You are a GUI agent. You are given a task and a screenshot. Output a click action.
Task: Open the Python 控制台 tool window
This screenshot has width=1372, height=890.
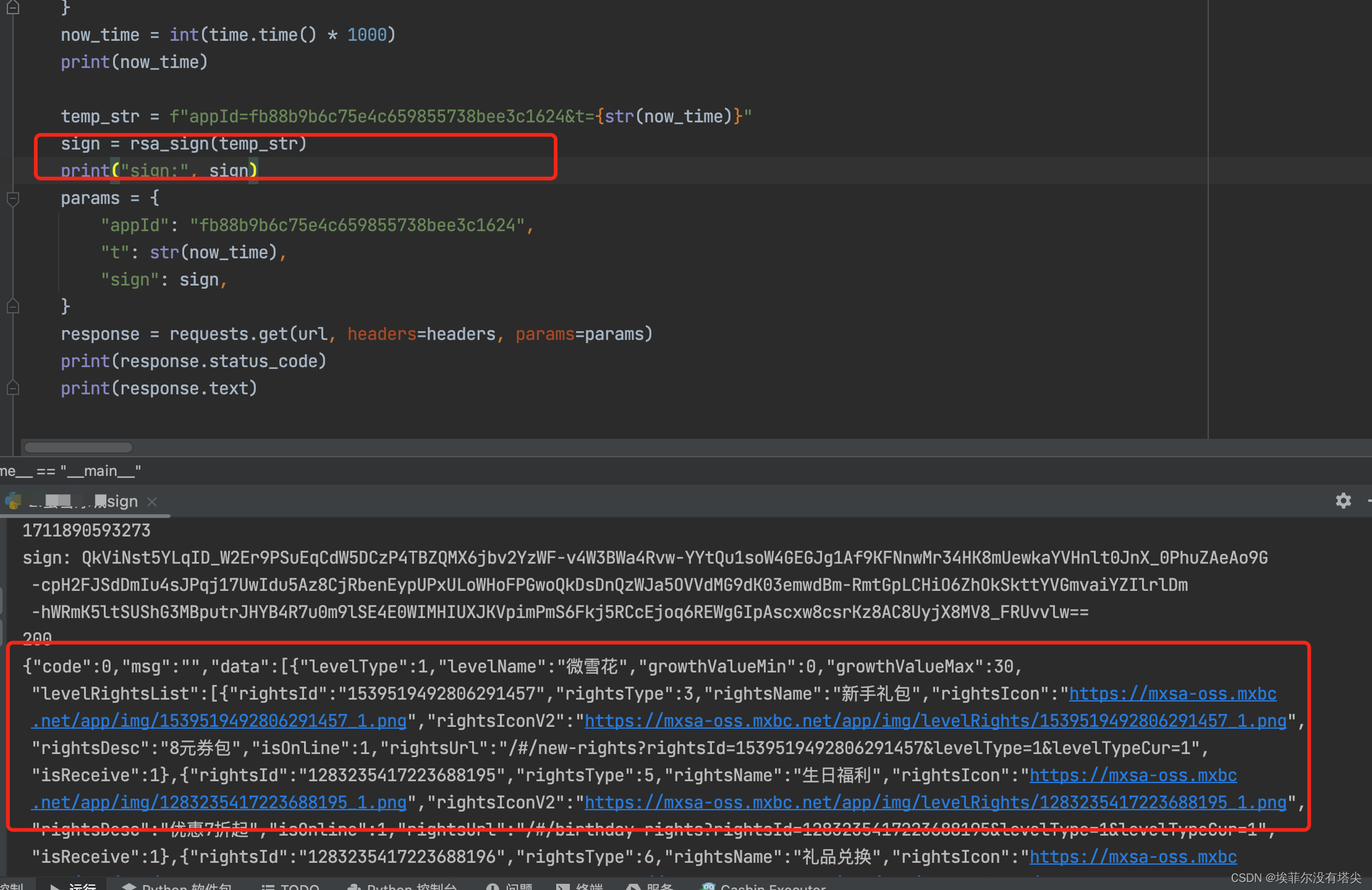click(x=402, y=885)
